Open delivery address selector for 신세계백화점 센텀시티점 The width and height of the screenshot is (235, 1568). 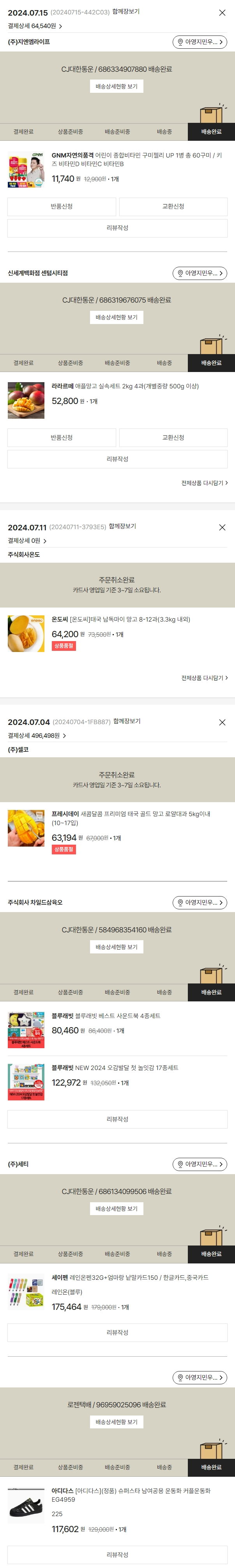(200, 273)
